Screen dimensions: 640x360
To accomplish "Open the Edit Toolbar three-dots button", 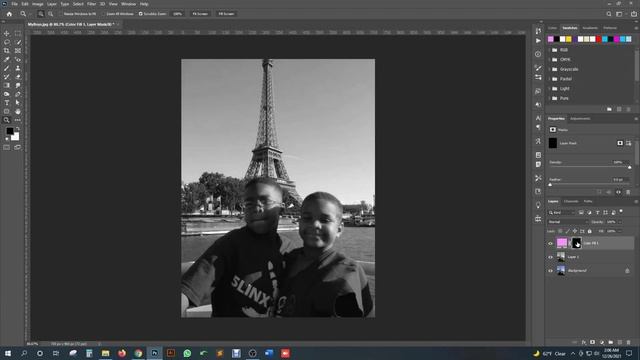I will point(18,120).
